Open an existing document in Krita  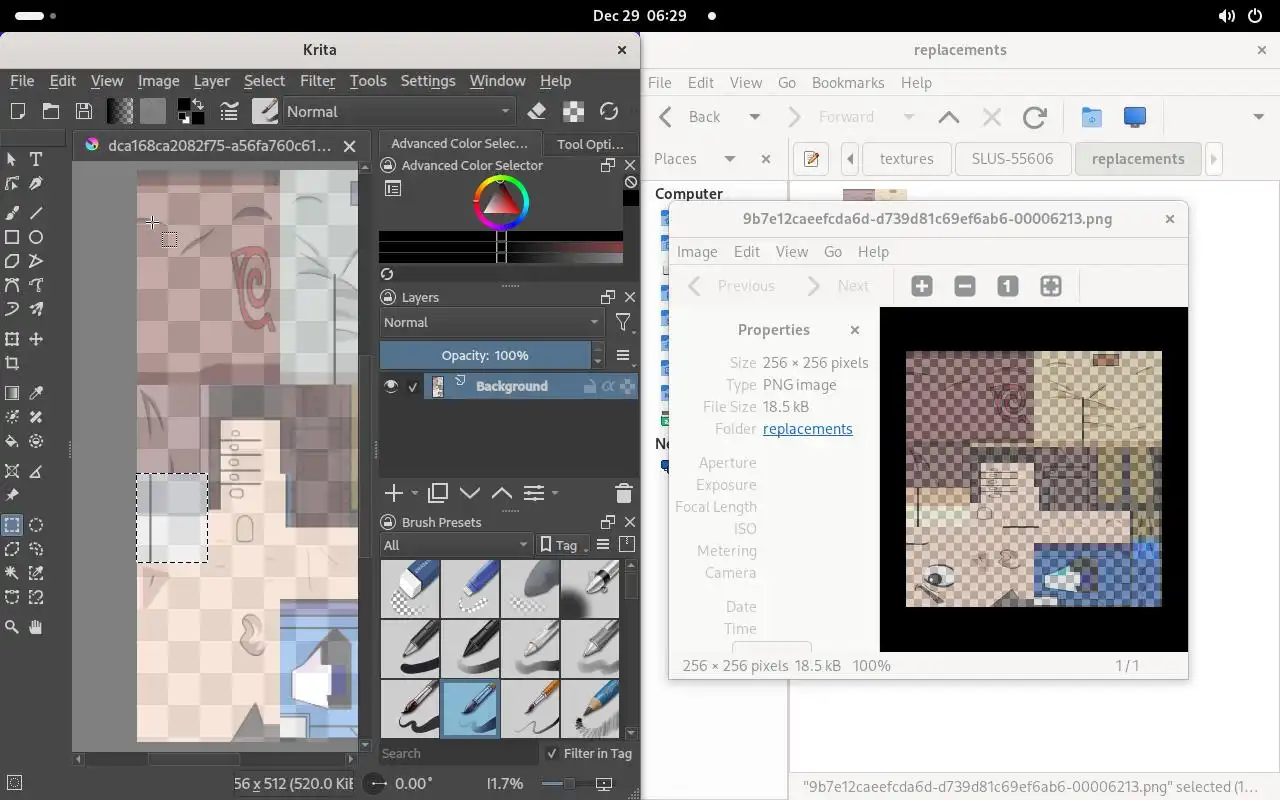(50, 111)
